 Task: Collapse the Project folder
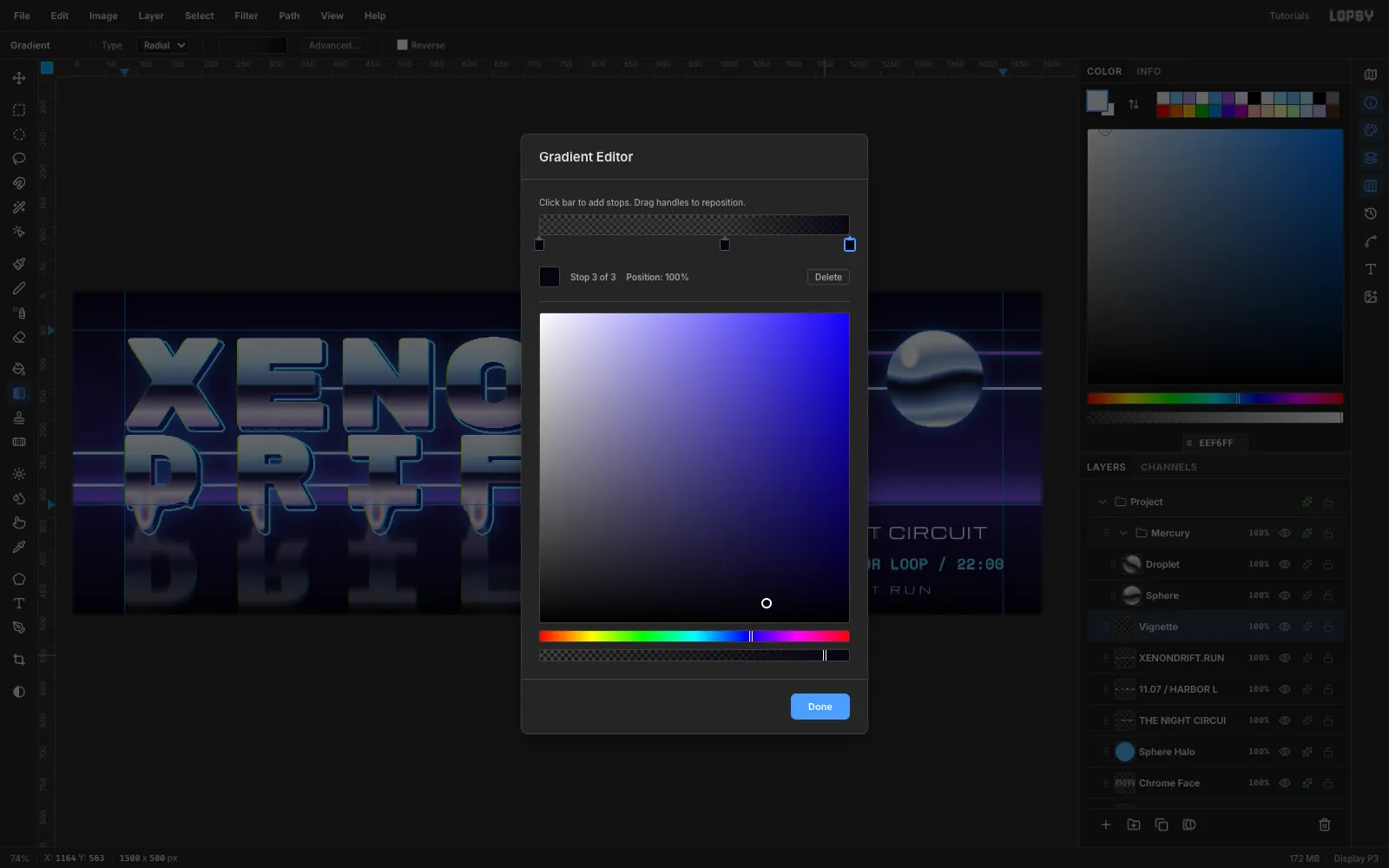[x=1103, y=502]
